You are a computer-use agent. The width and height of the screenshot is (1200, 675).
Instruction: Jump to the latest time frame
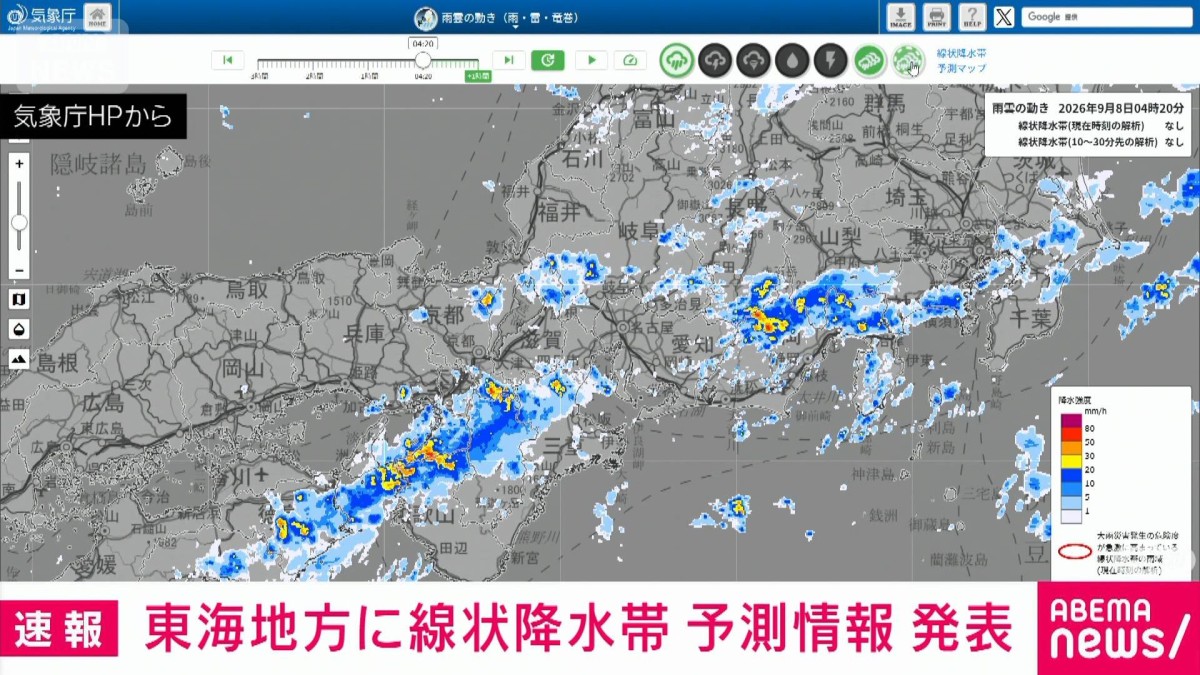tap(508, 60)
